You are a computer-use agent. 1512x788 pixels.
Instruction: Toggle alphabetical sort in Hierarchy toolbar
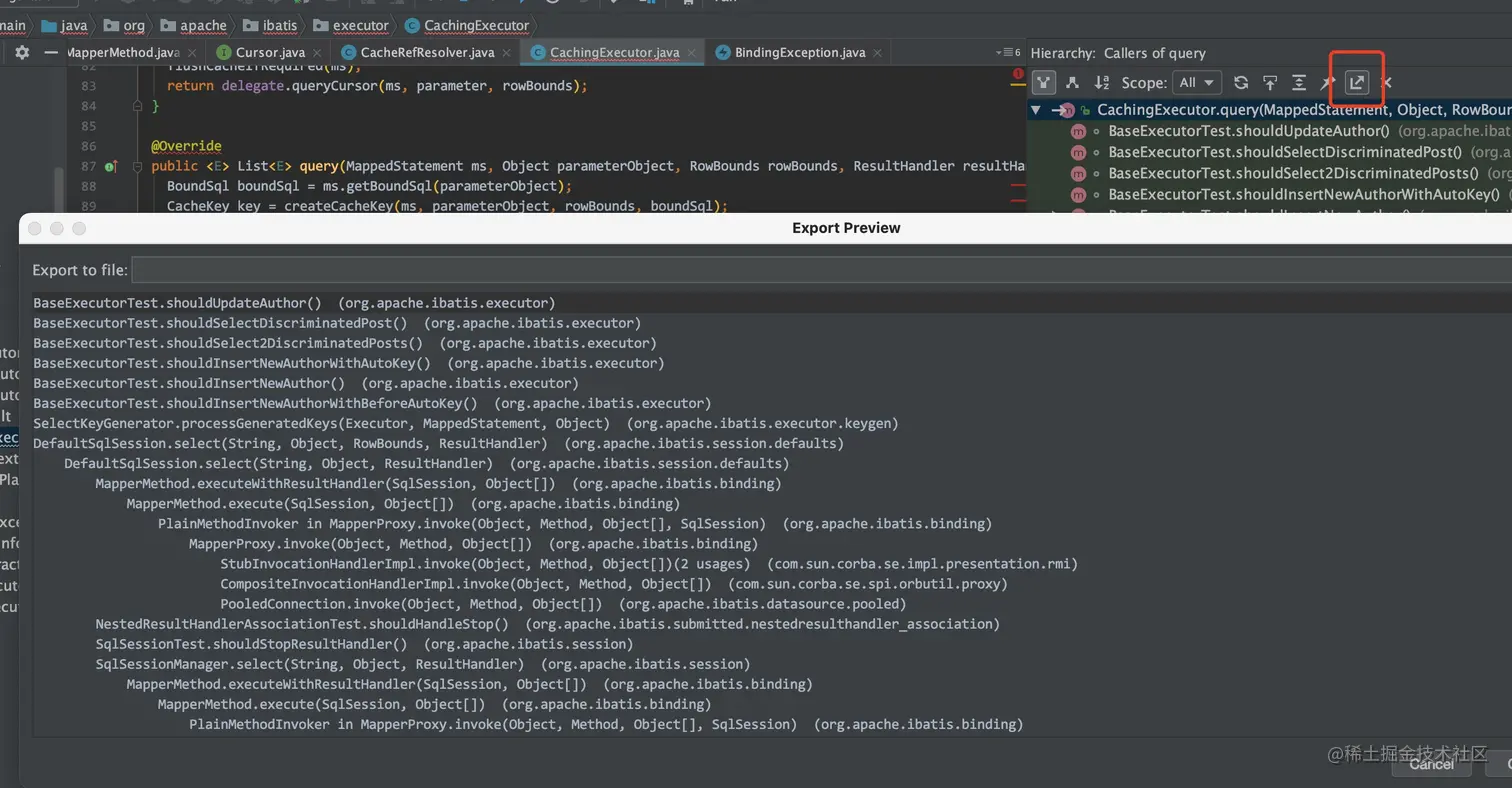click(1101, 83)
